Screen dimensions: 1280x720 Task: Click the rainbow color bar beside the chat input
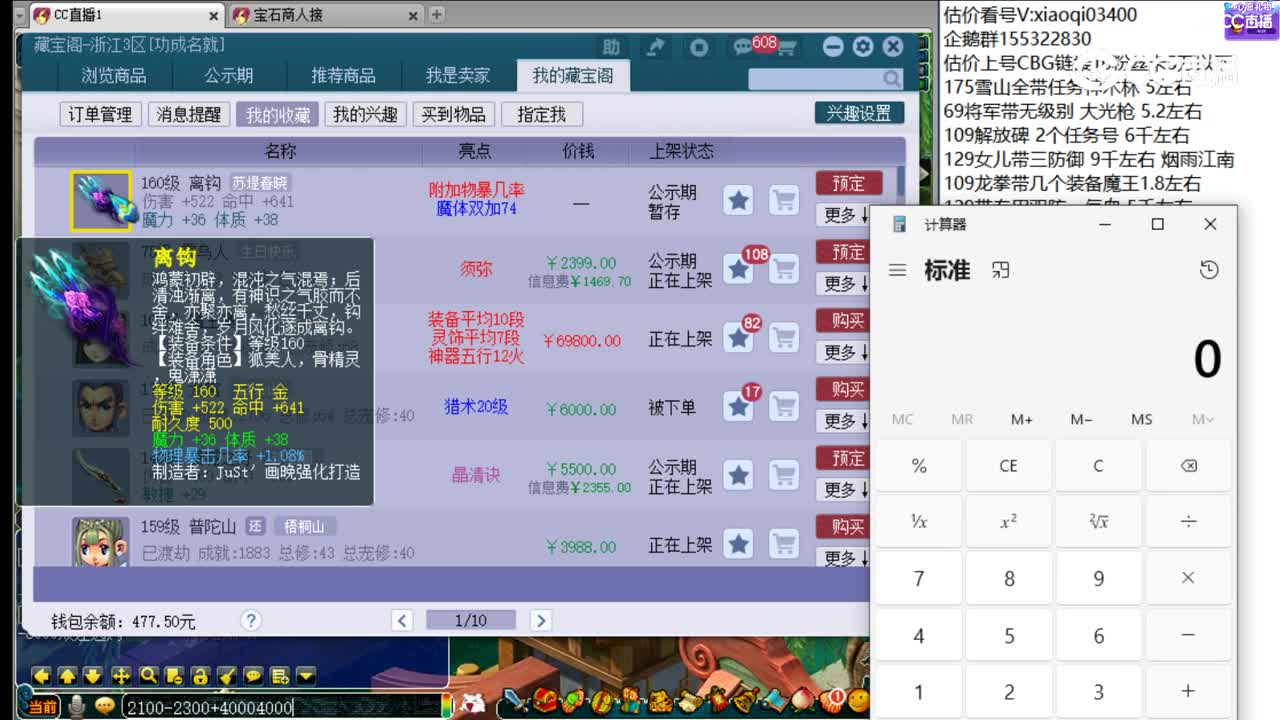click(446, 706)
